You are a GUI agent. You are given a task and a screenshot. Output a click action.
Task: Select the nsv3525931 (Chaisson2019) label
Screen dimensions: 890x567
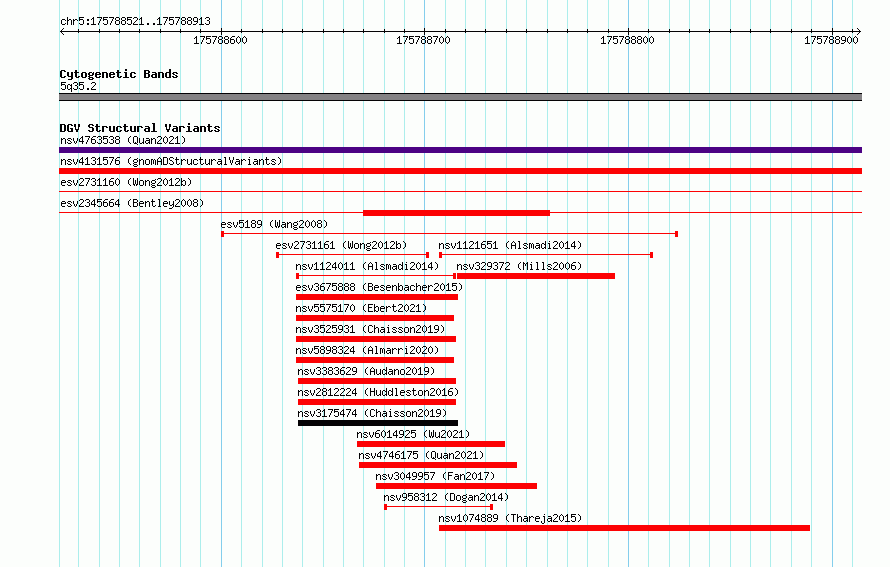point(370,329)
